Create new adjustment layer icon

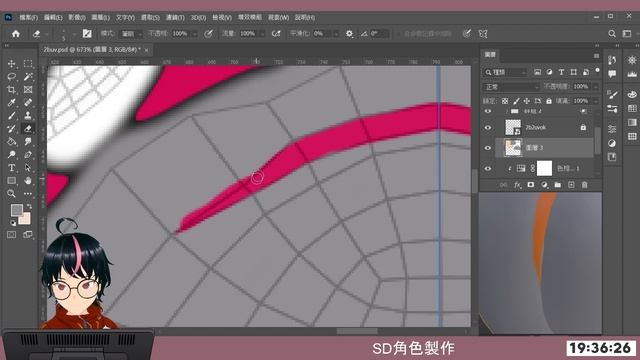(544, 185)
